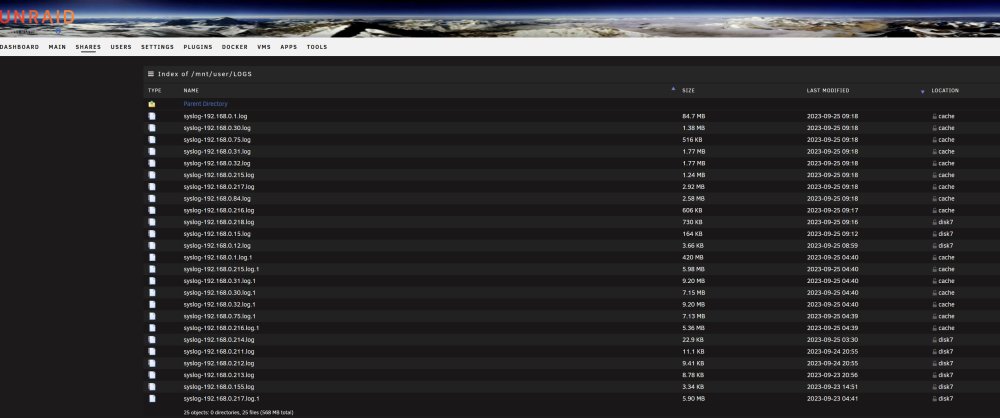Click the Name column sort arrow
Image resolution: width=1000 pixels, height=418 pixels.
[673, 89]
